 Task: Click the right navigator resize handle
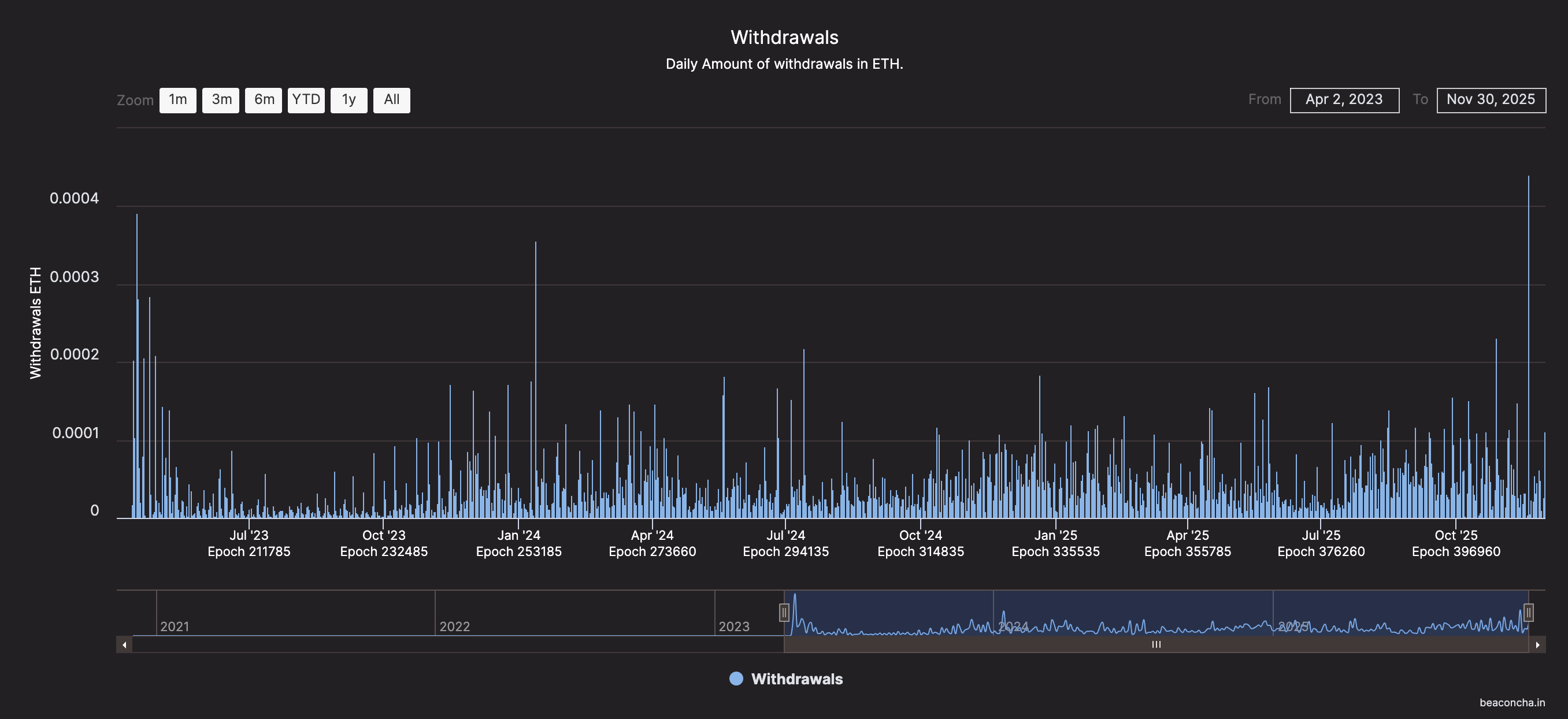(1529, 613)
